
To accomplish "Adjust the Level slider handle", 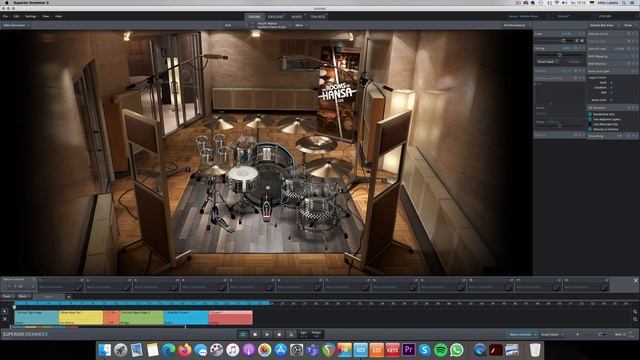I will [564, 41].
